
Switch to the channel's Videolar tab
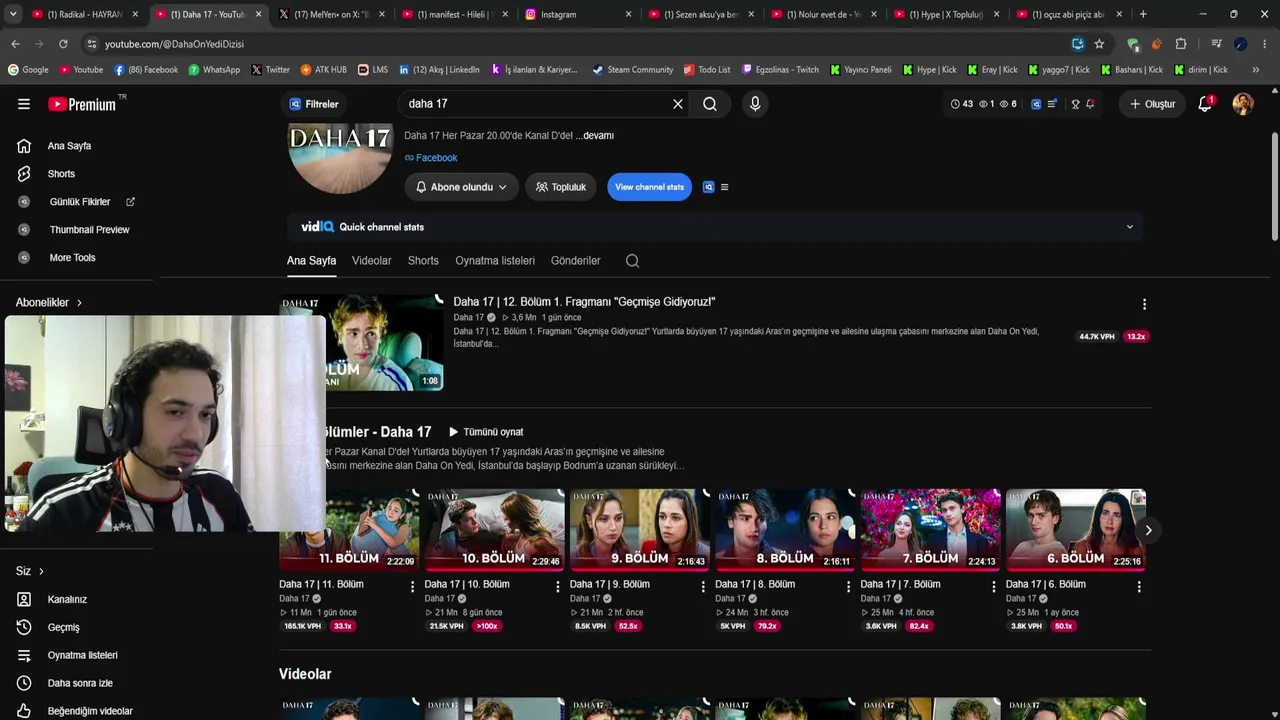tap(371, 261)
